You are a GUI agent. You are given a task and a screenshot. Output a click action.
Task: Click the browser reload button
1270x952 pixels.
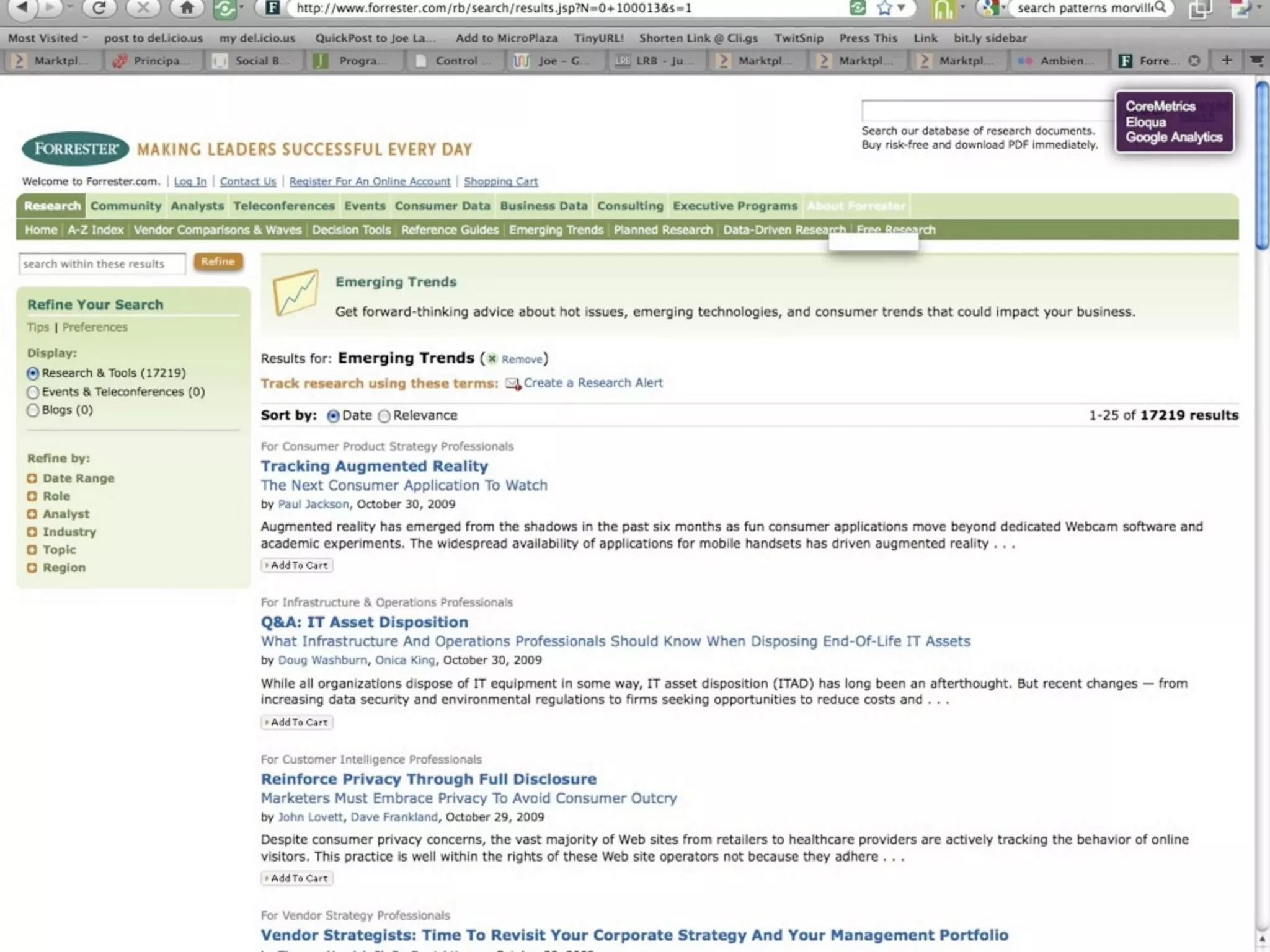tap(99, 7)
